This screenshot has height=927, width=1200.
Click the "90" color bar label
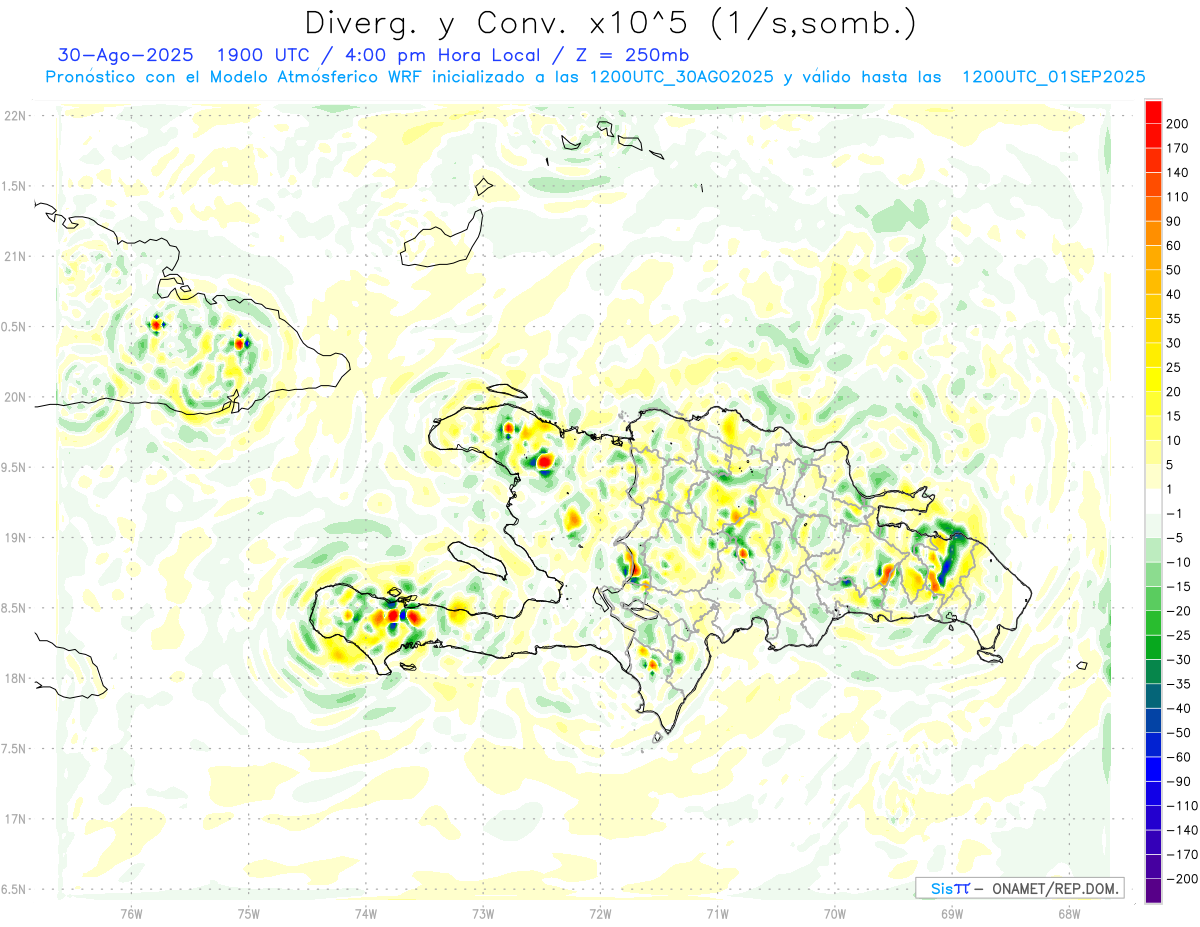(x=1174, y=221)
